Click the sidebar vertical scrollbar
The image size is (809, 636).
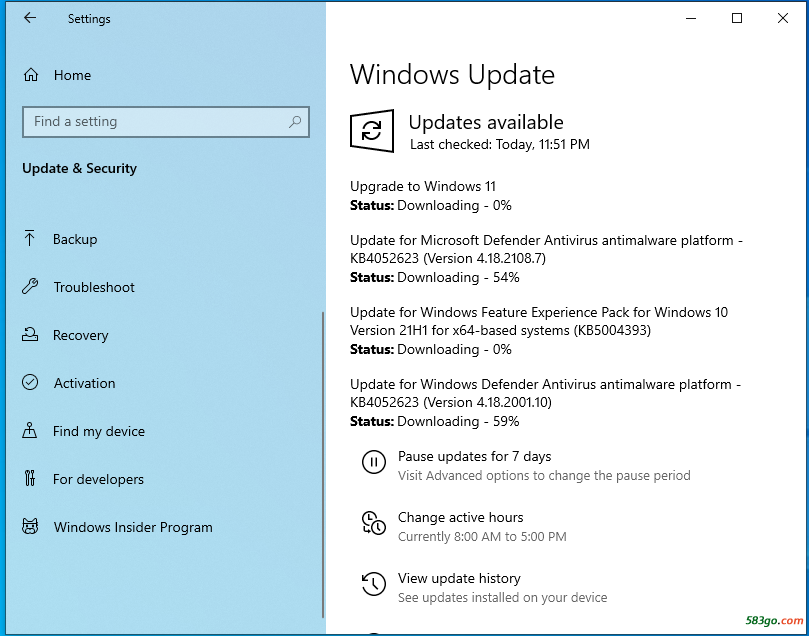tap(323, 464)
